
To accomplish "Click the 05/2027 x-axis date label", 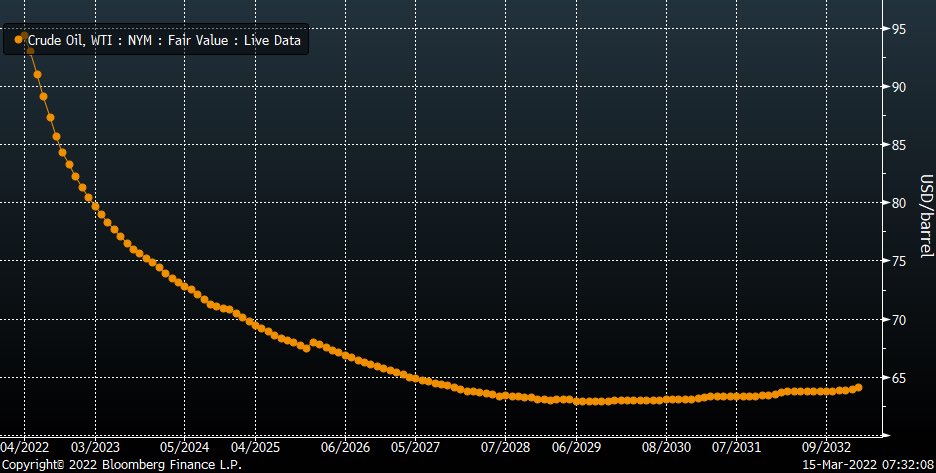I will coord(415,447).
